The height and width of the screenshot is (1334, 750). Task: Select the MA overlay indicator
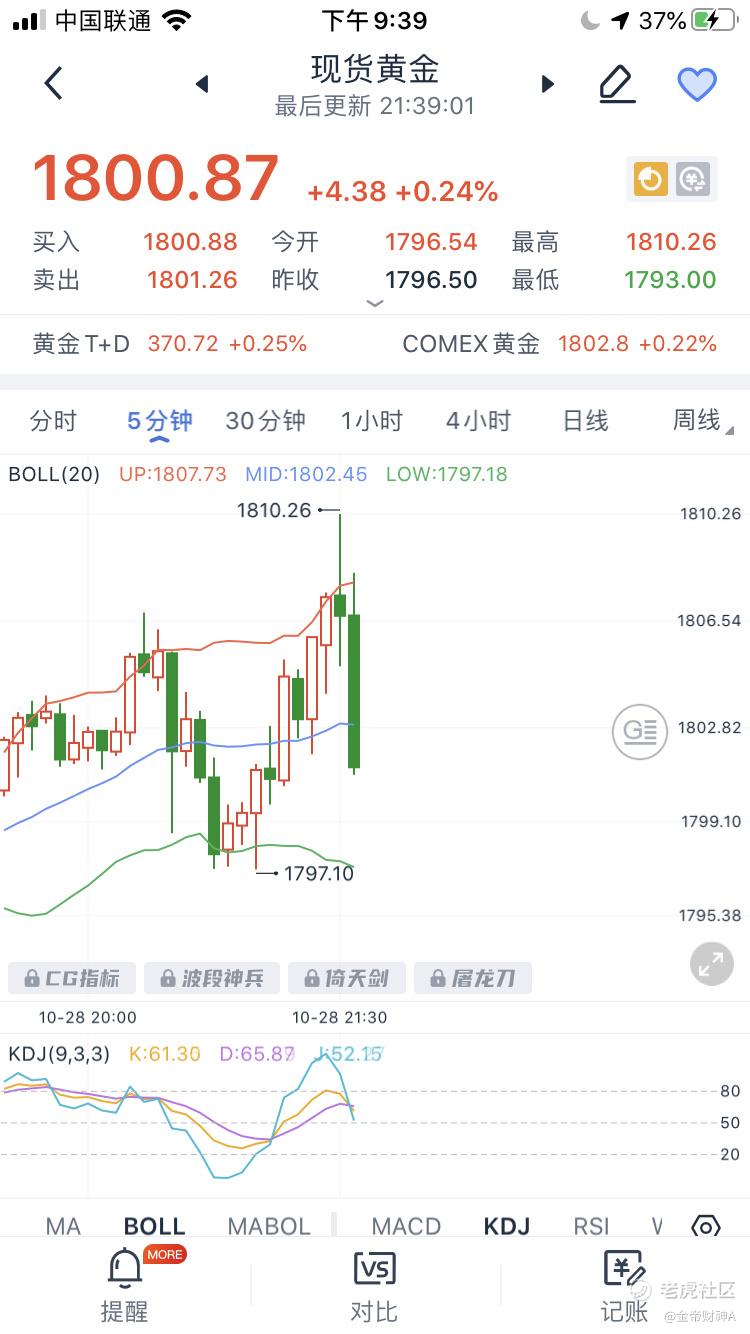click(x=63, y=1226)
